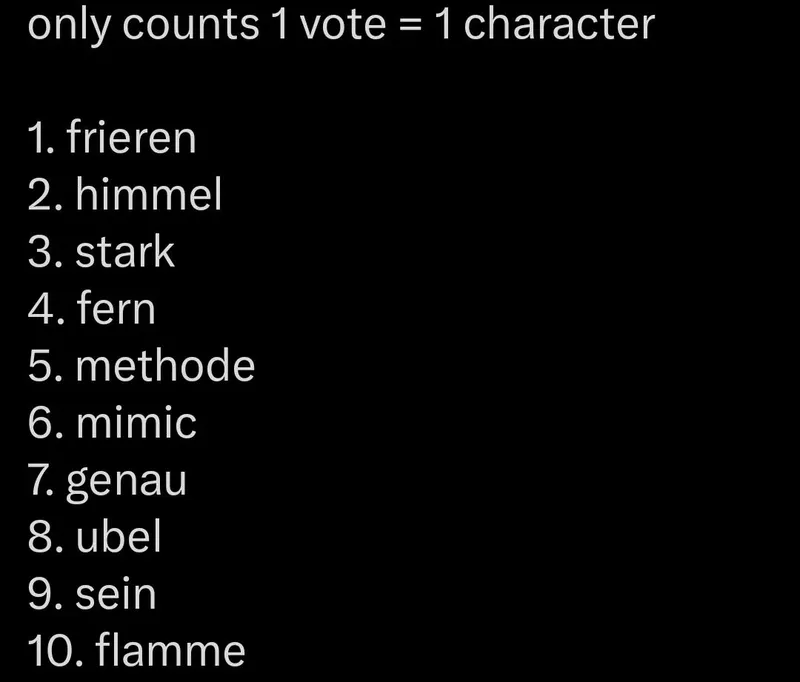Click the list number "5." before methode
The height and width of the screenshot is (682, 800).
pyautogui.click(x=46, y=366)
